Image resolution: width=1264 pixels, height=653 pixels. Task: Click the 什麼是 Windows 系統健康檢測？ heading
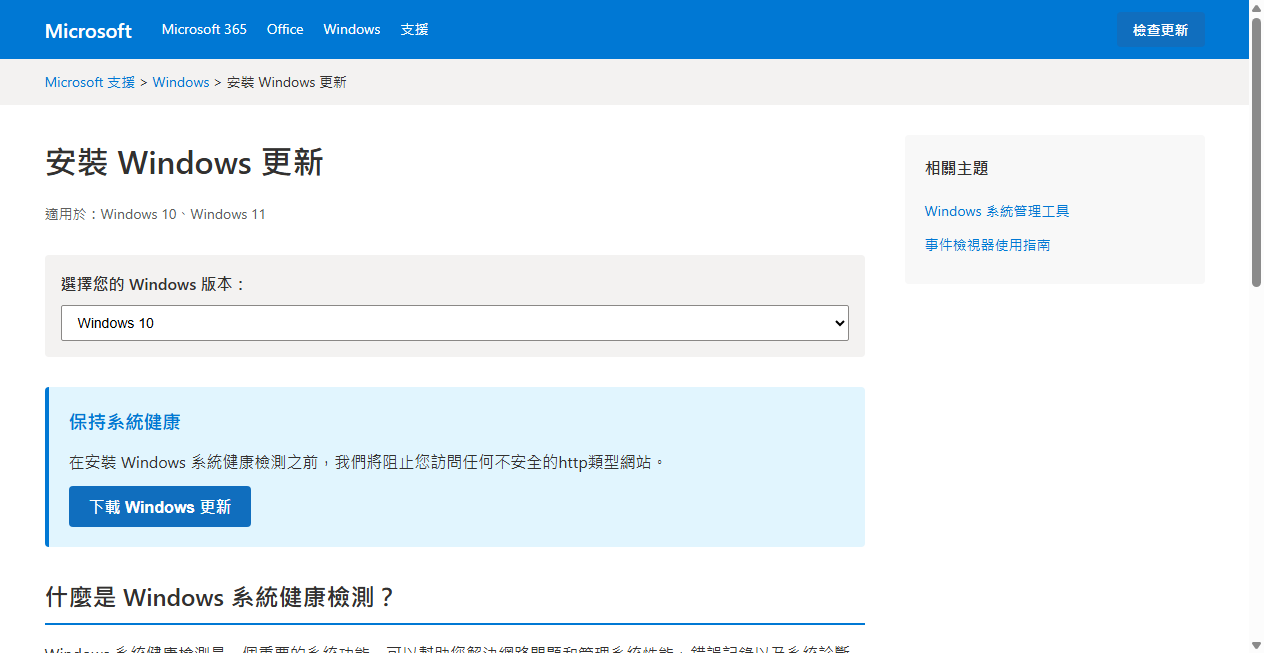click(221, 597)
